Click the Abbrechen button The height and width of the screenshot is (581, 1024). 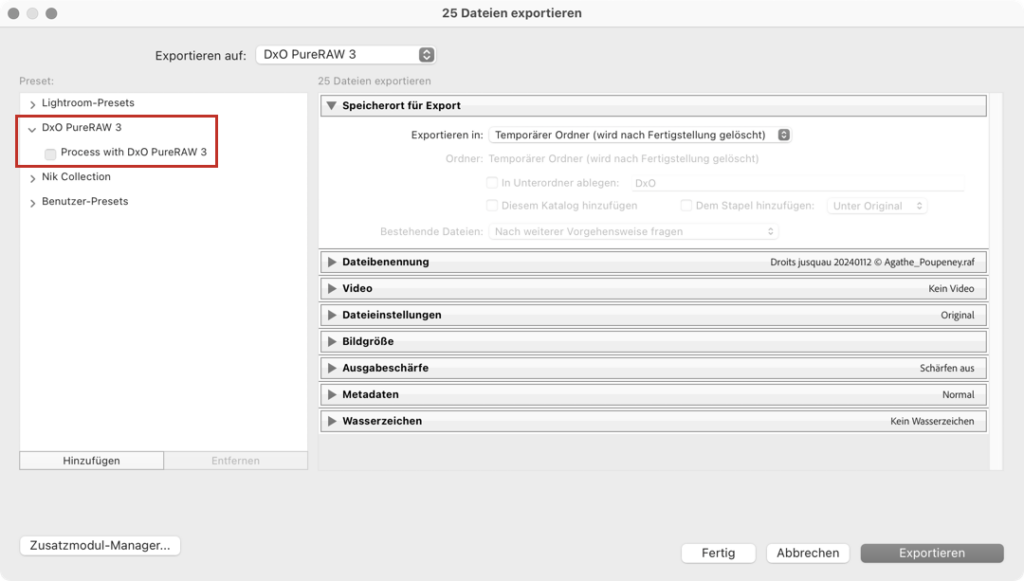coord(808,553)
